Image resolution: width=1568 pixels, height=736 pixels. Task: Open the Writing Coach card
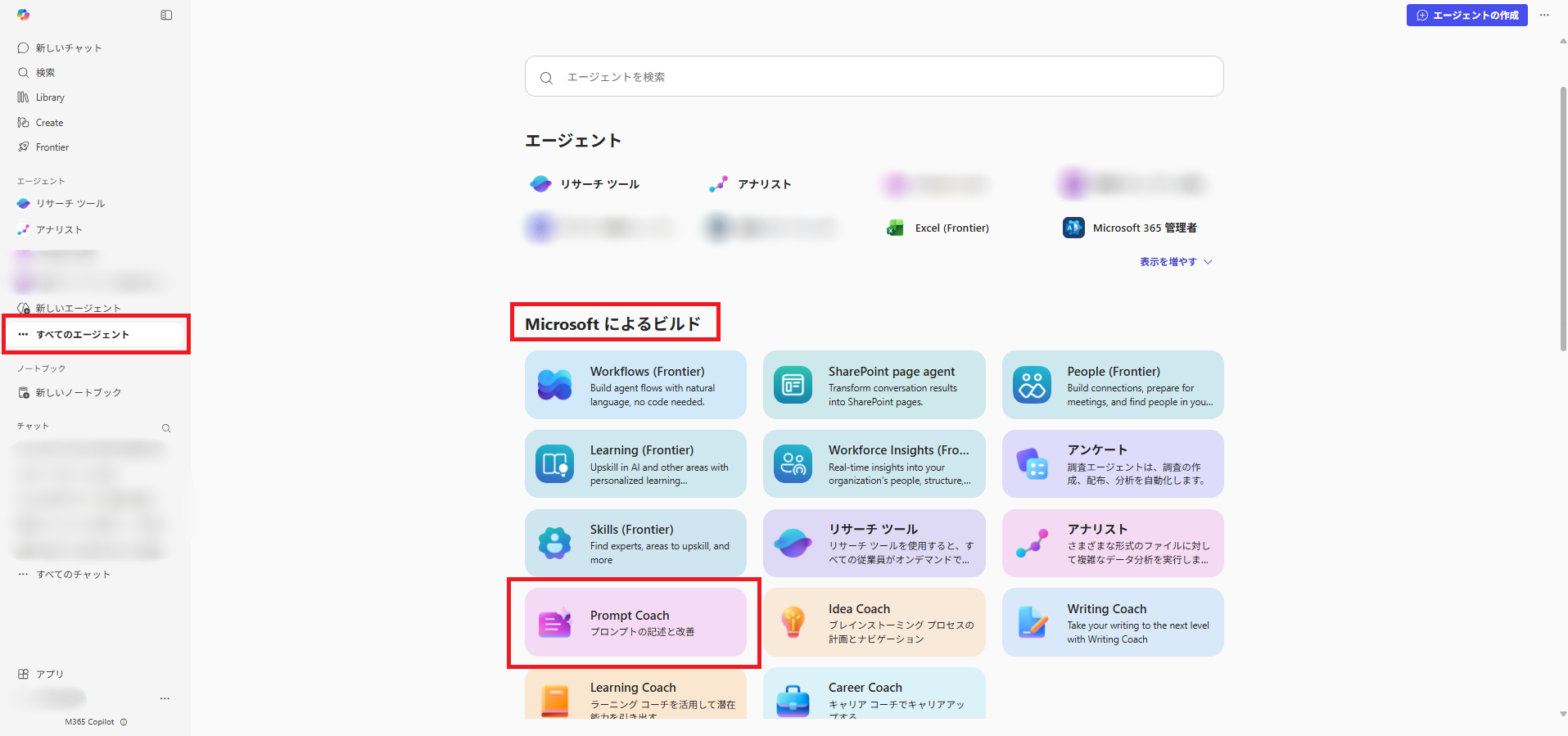[x=1113, y=622]
